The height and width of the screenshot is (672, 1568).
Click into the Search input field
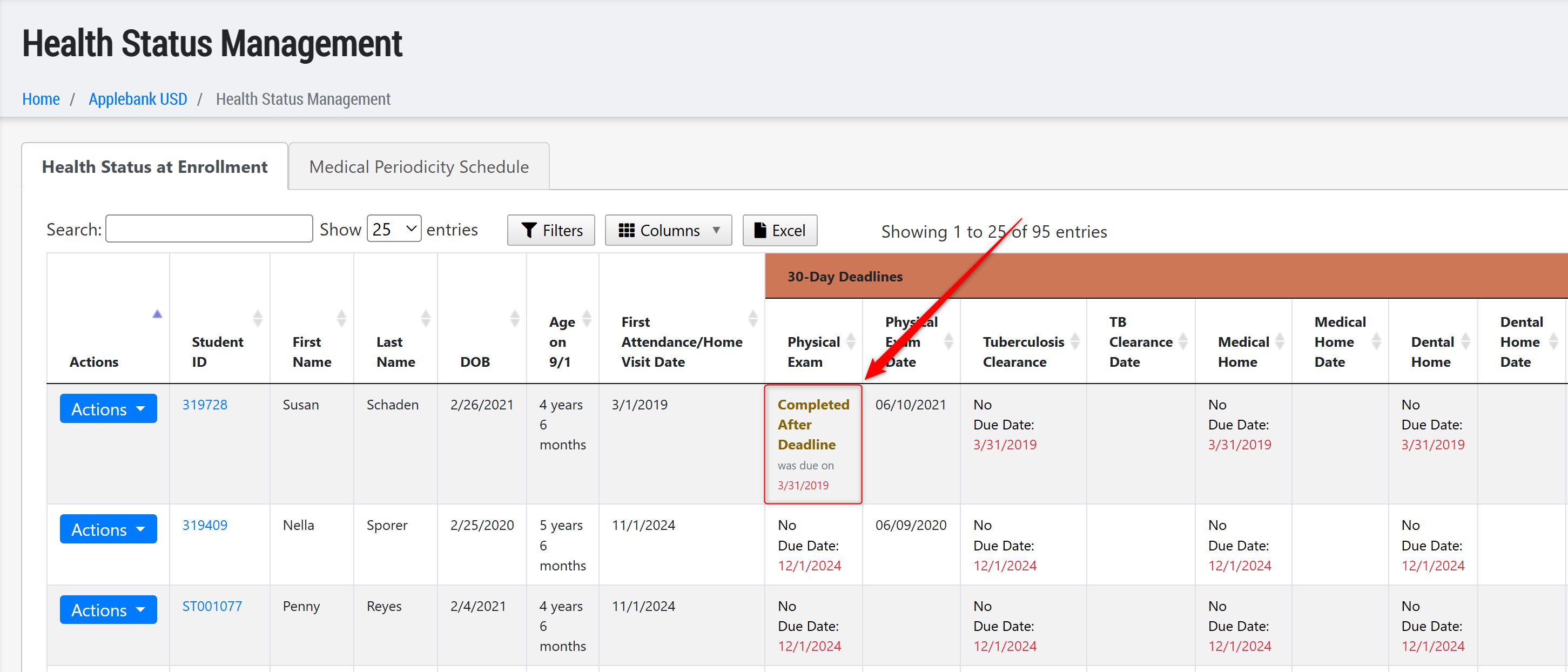coord(209,229)
